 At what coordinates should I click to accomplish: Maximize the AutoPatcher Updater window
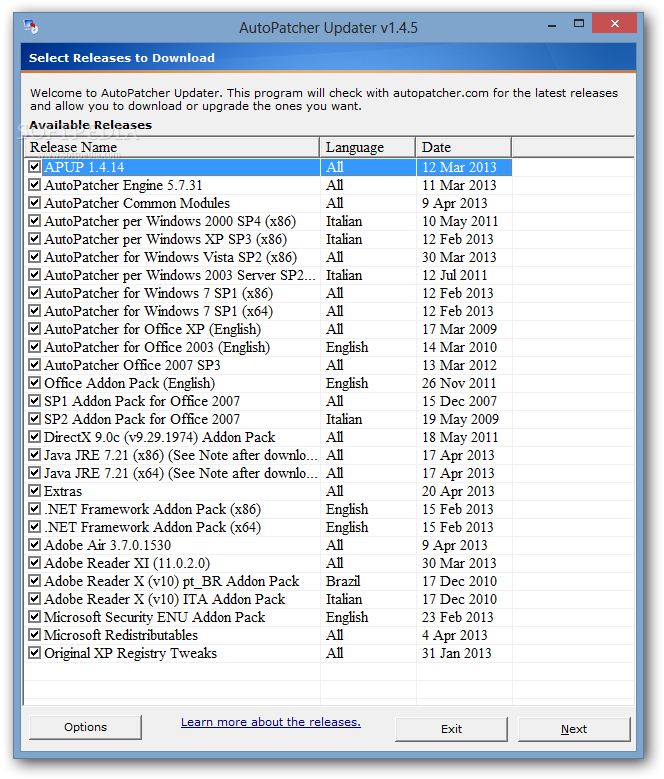[x=579, y=23]
